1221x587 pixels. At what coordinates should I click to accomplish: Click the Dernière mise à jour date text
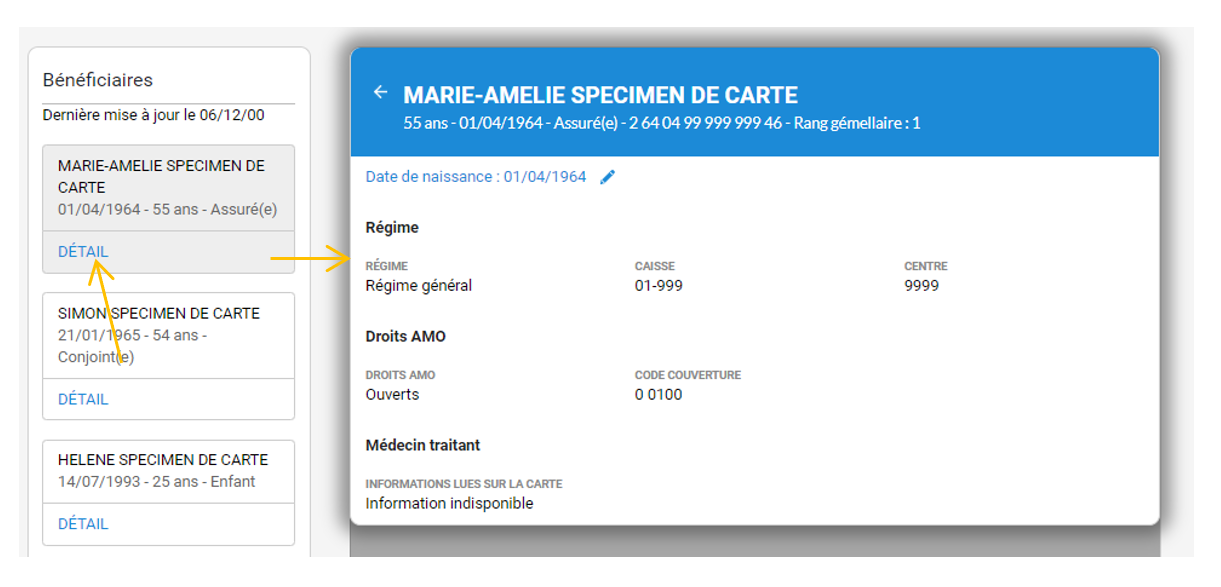click(x=153, y=115)
